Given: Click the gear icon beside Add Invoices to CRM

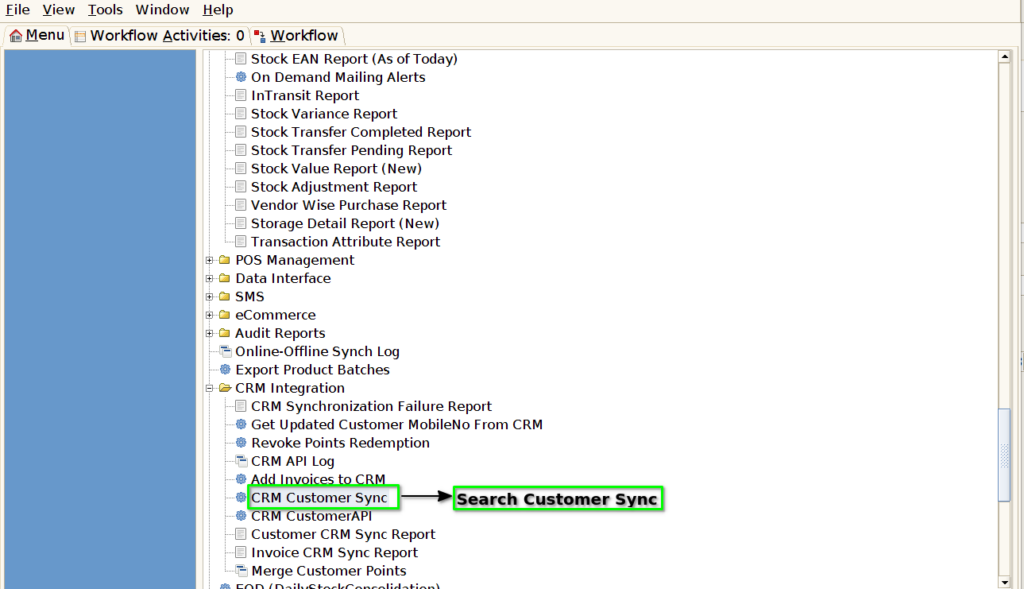Looking at the screenshot, I should click(240, 479).
